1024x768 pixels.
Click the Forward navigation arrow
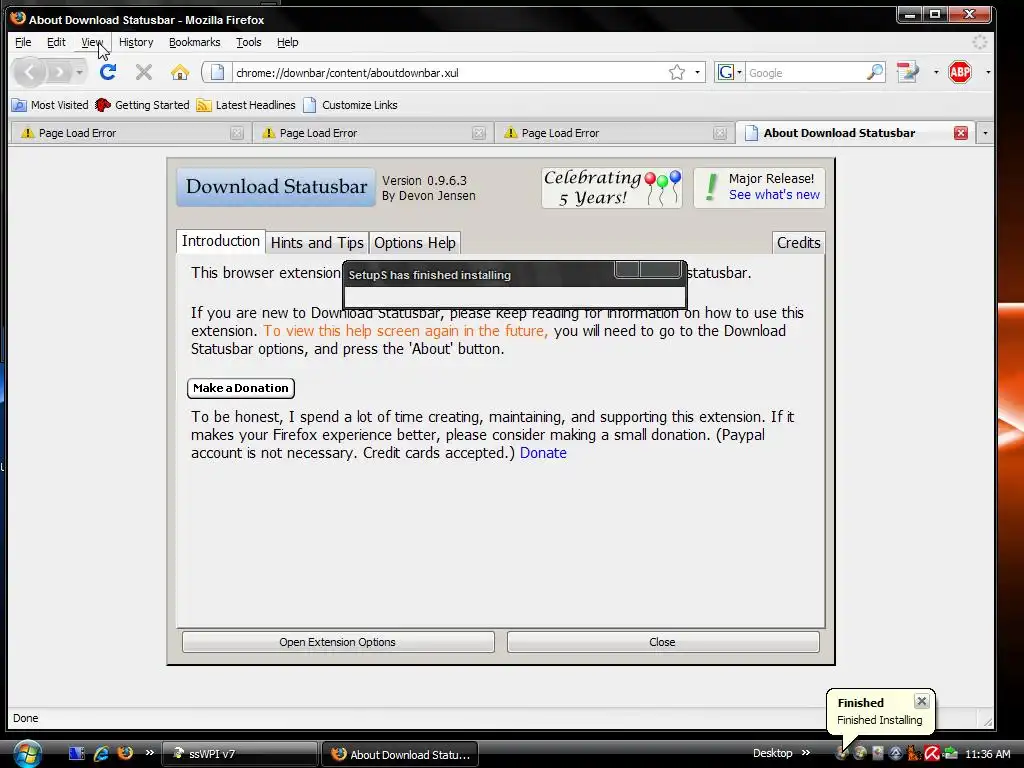(x=59, y=72)
